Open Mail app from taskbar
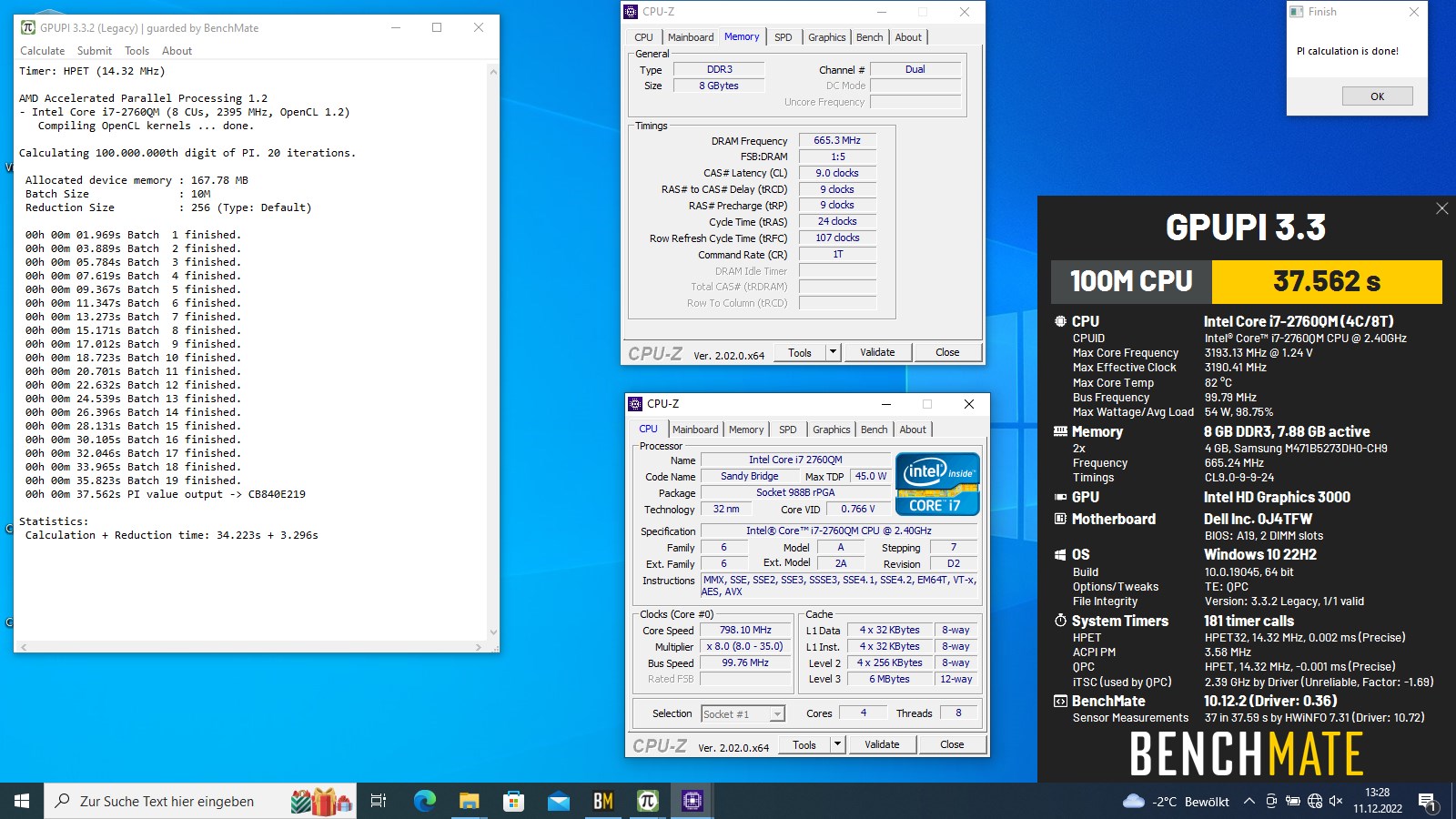The width and height of the screenshot is (1456, 819). click(x=558, y=801)
